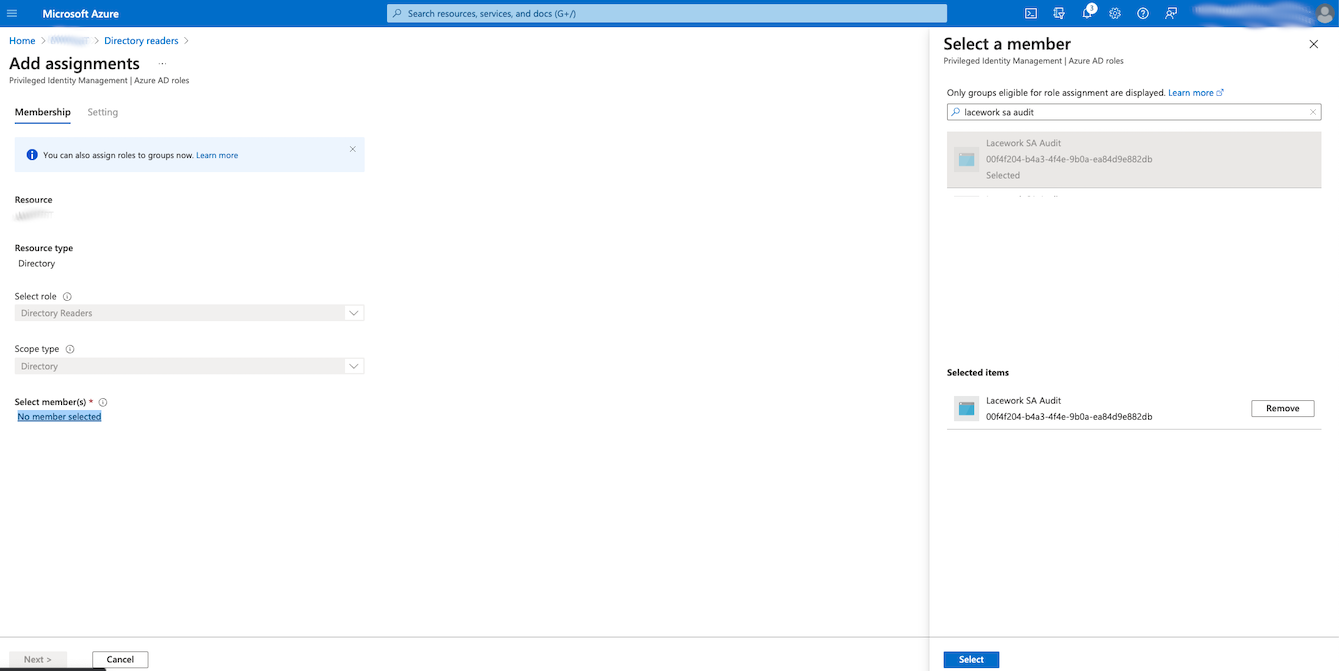This screenshot has height=671, width=1339.
Task: Open the Help question mark icon
Action: pos(1143,13)
